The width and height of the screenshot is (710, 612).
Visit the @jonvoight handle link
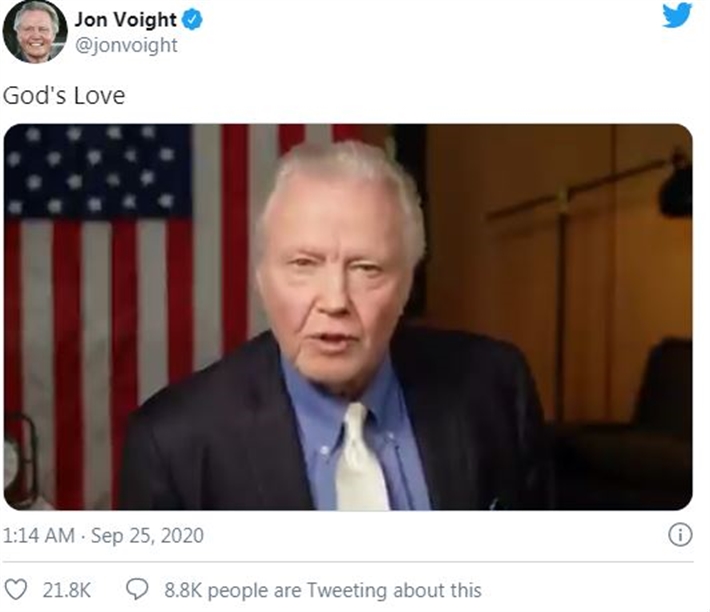(126, 45)
